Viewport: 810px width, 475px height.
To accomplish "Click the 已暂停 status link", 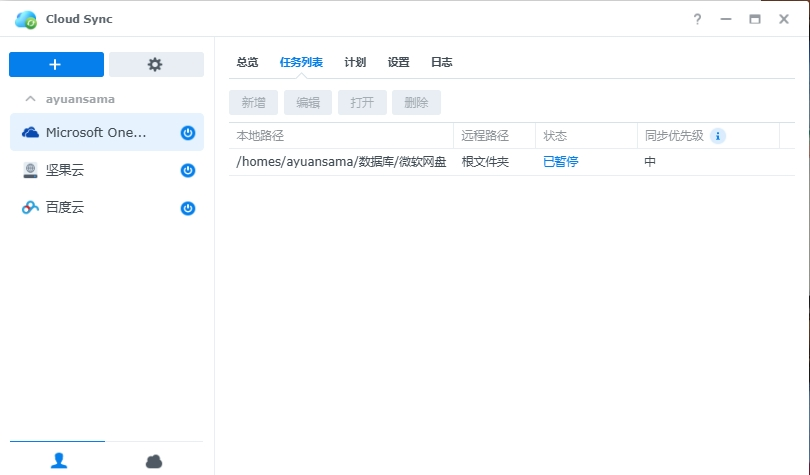I will point(560,161).
